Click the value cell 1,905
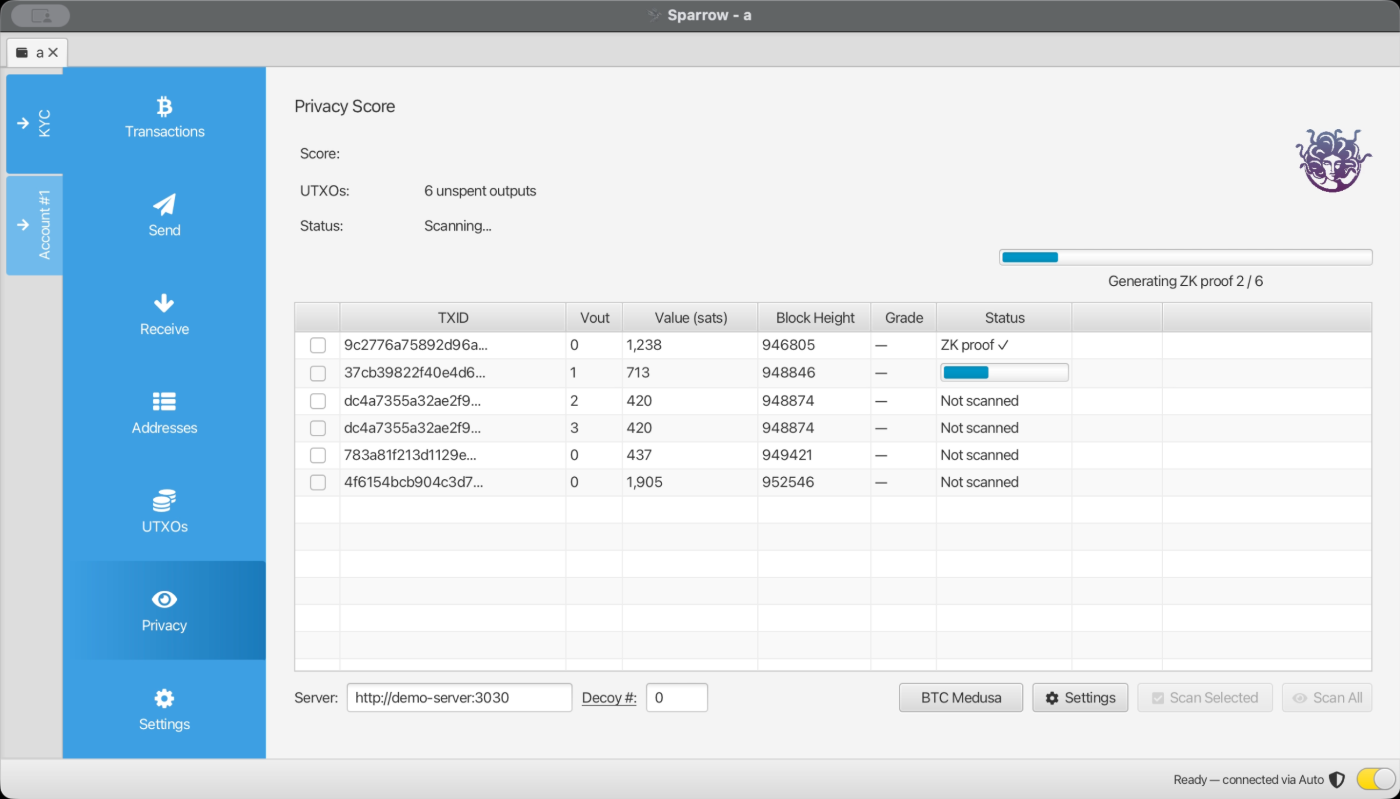The image size is (1400, 799). (x=690, y=482)
